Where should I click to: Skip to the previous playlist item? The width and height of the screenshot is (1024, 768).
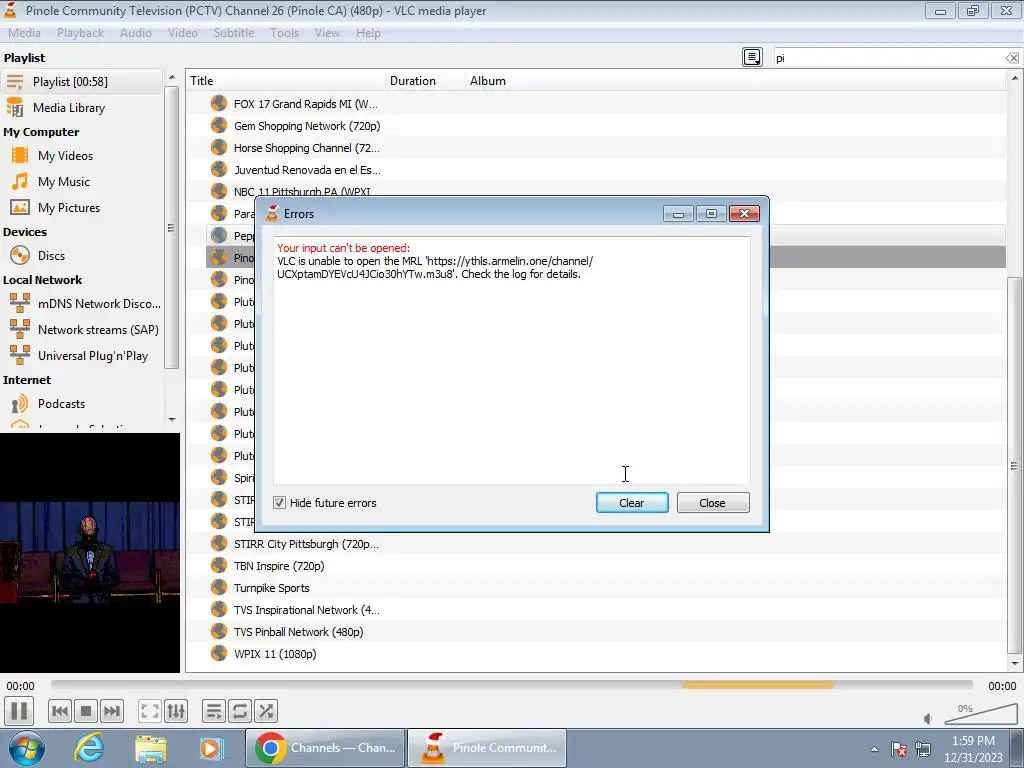point(59,711)
